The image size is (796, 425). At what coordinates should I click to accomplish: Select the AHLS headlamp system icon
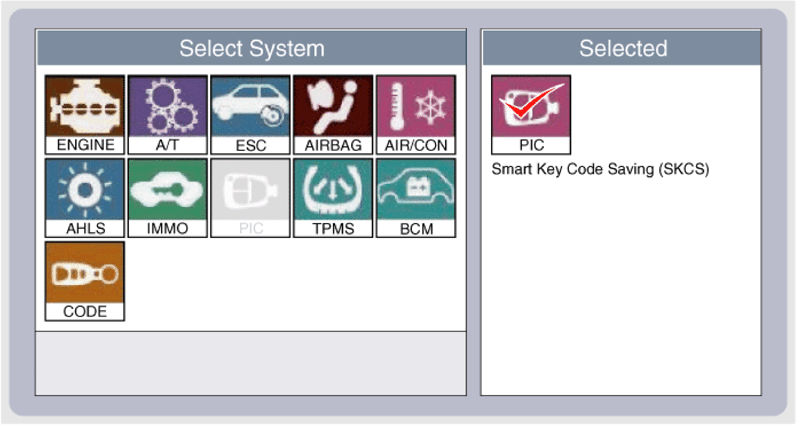(x=85, y=197)
